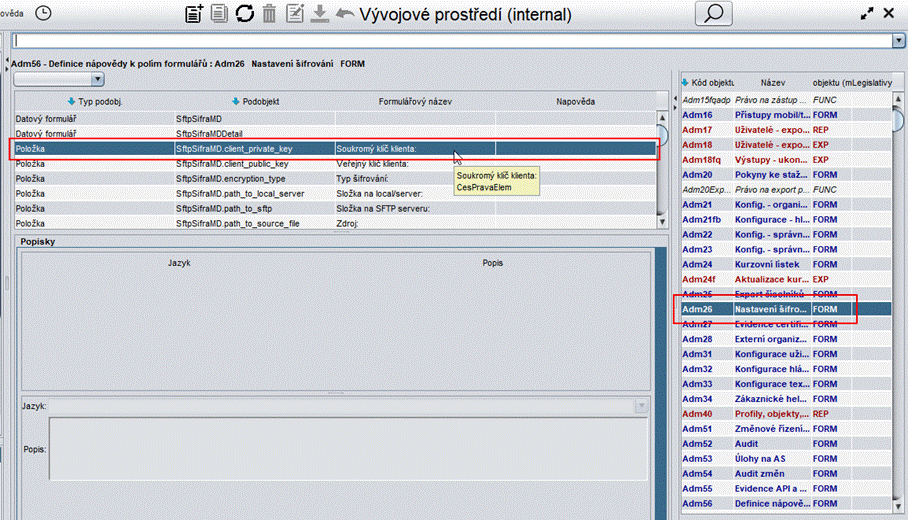Click the copy document toolbar icon
Viewport: 908px width, 520px height.
219,14
